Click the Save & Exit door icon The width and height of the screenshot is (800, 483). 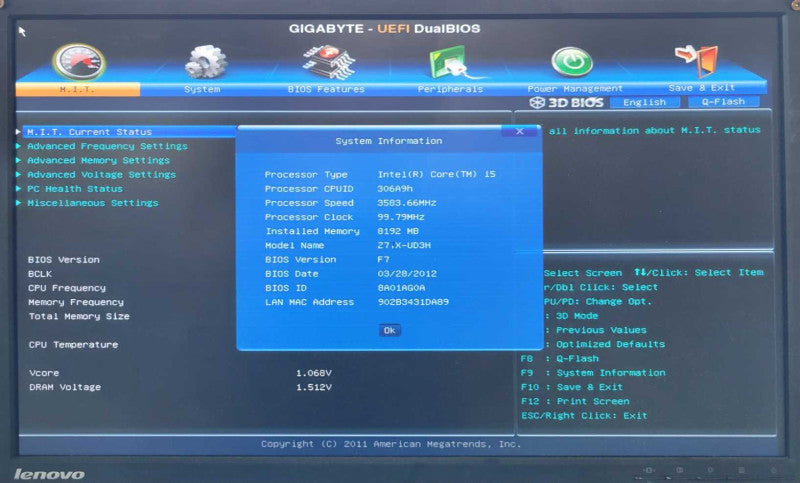click(x=697, y=60)
